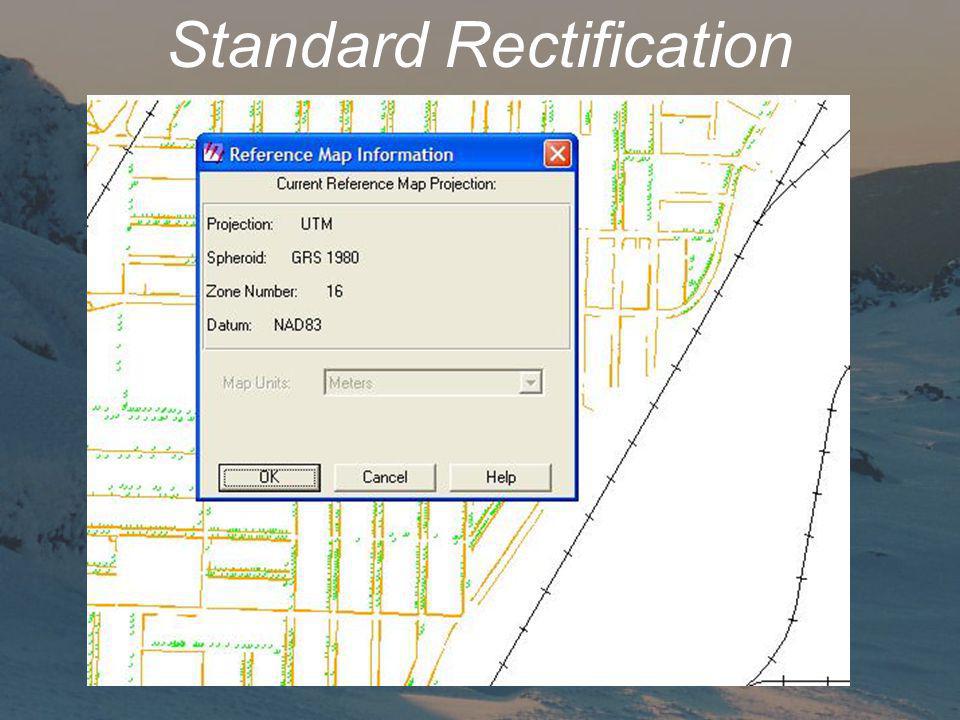The width and height of the screenshot is (960, 720).
Task: Select the 'NAD83' datum value
Action: (298, 325)
